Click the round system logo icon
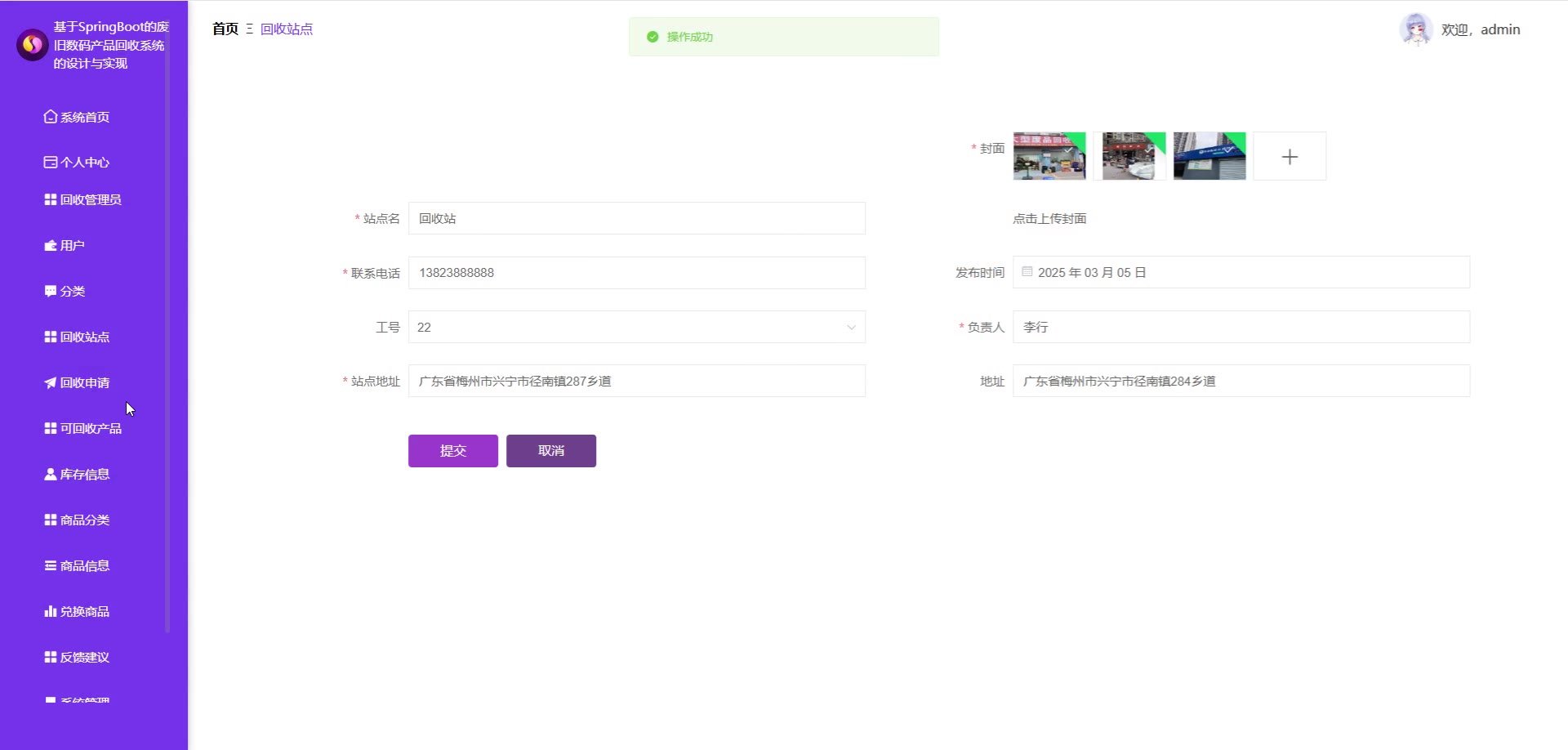The width and height of the screenshot is (1568, 750). 33,45
